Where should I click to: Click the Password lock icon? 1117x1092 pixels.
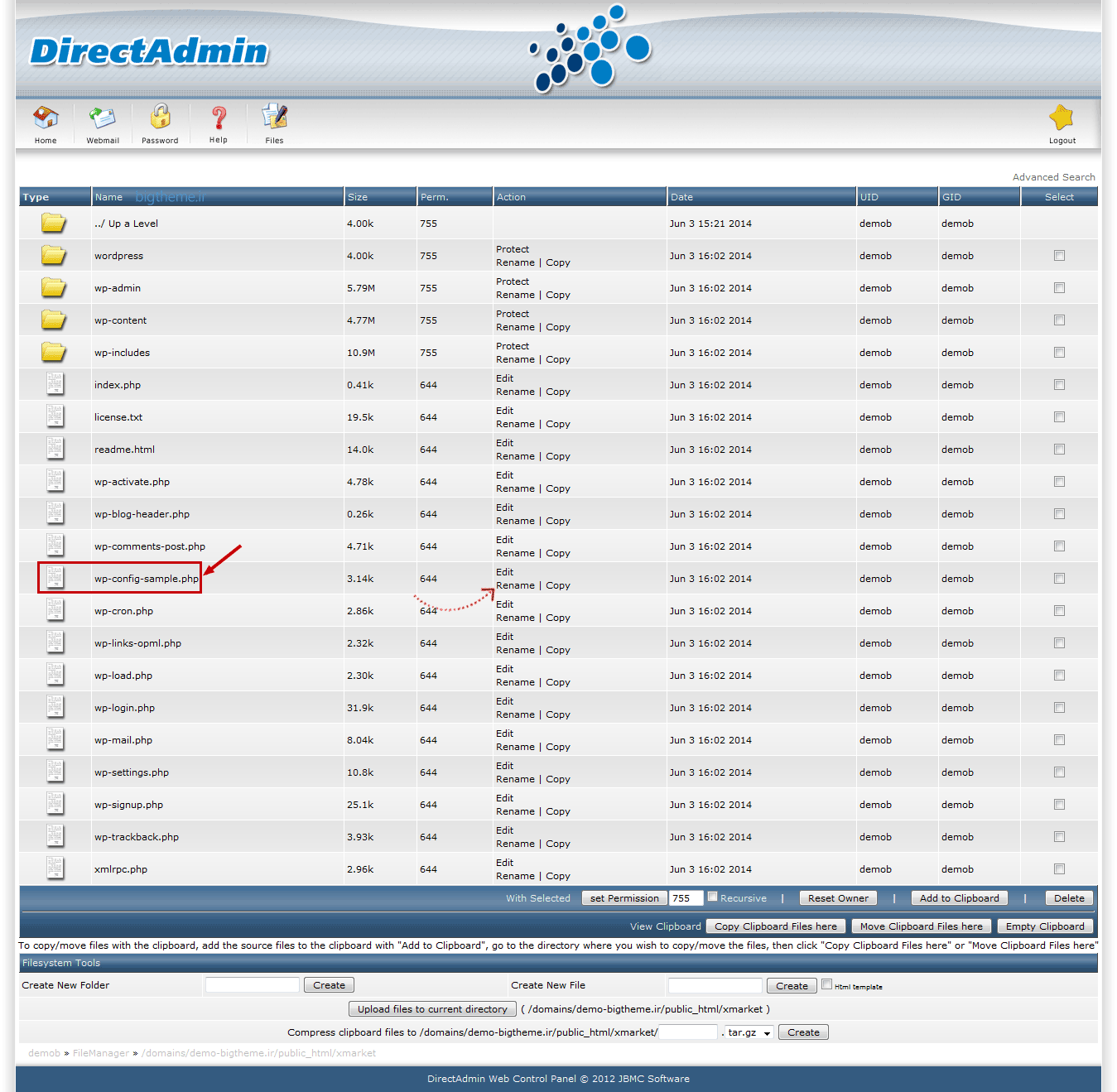[x=160, y=117]
